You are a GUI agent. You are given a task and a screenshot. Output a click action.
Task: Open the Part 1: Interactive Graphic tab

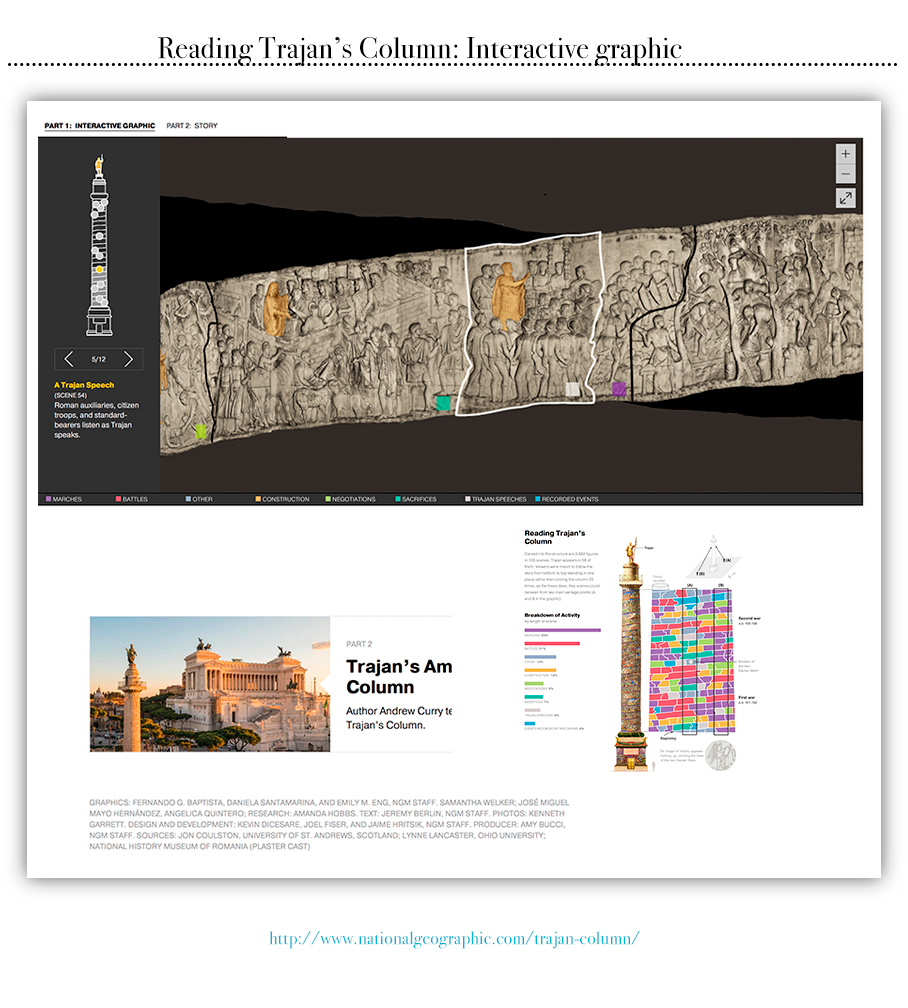click(x=100, y=125)
